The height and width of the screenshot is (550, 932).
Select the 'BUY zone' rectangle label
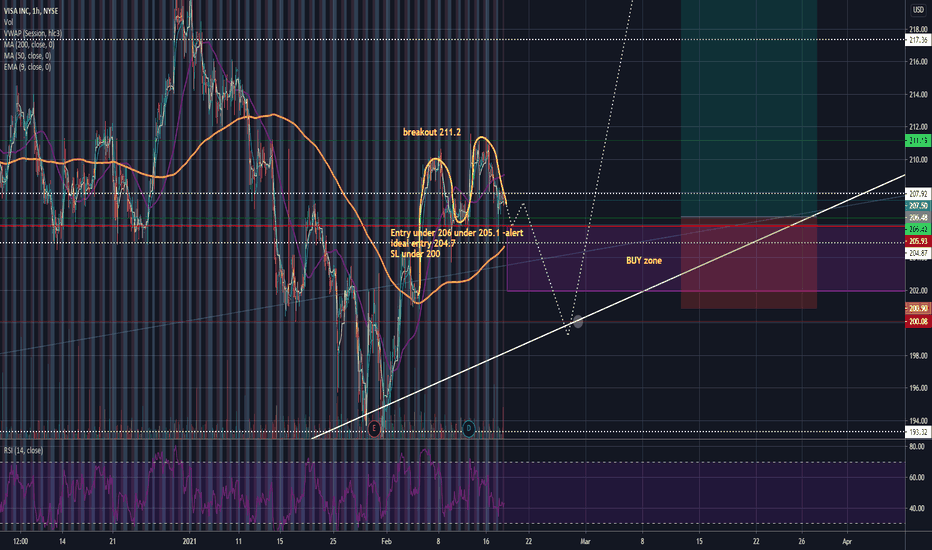point(644,260)
